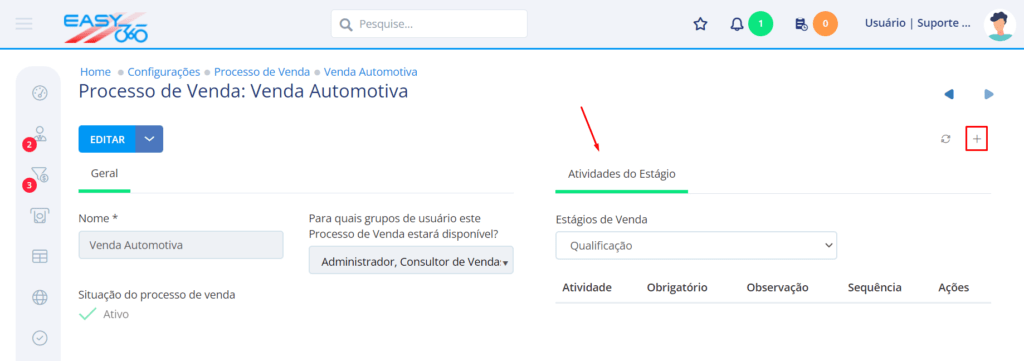The width and height of the screenshot is (1024, 361).
Task: Click the EDITAR button
Action: click(x=107, y=139)
